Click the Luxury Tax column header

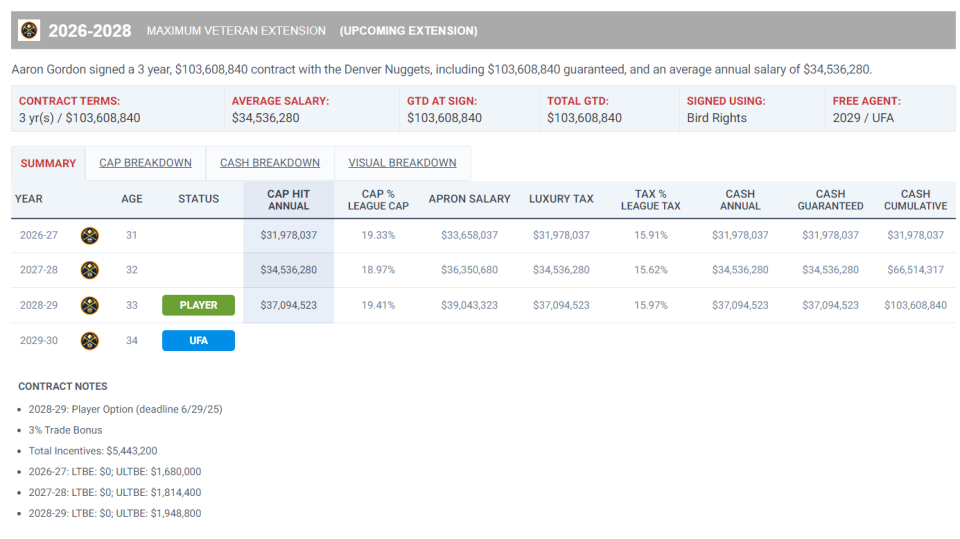[561, 199]
